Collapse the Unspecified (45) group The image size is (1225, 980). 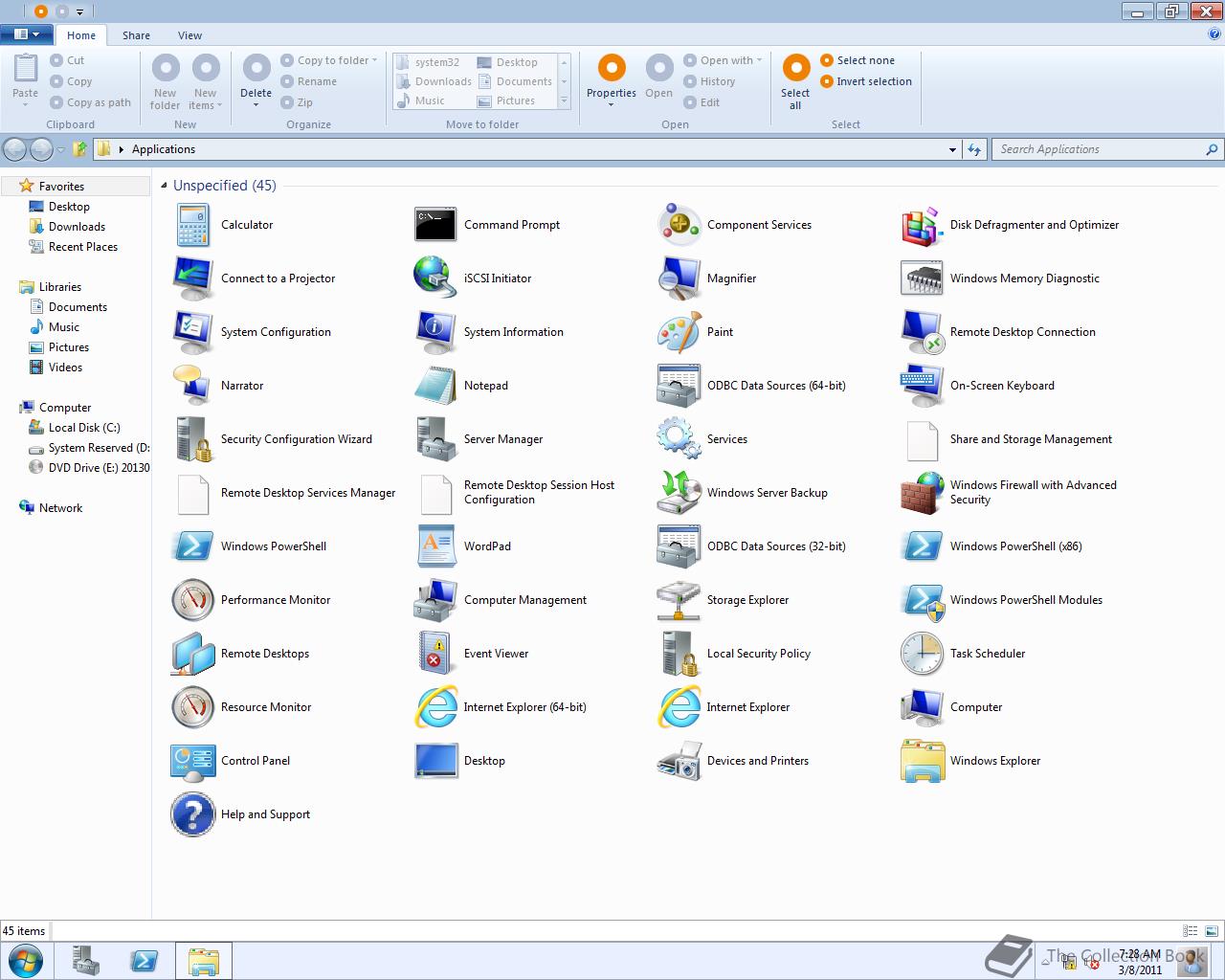[x=164, y=186]
